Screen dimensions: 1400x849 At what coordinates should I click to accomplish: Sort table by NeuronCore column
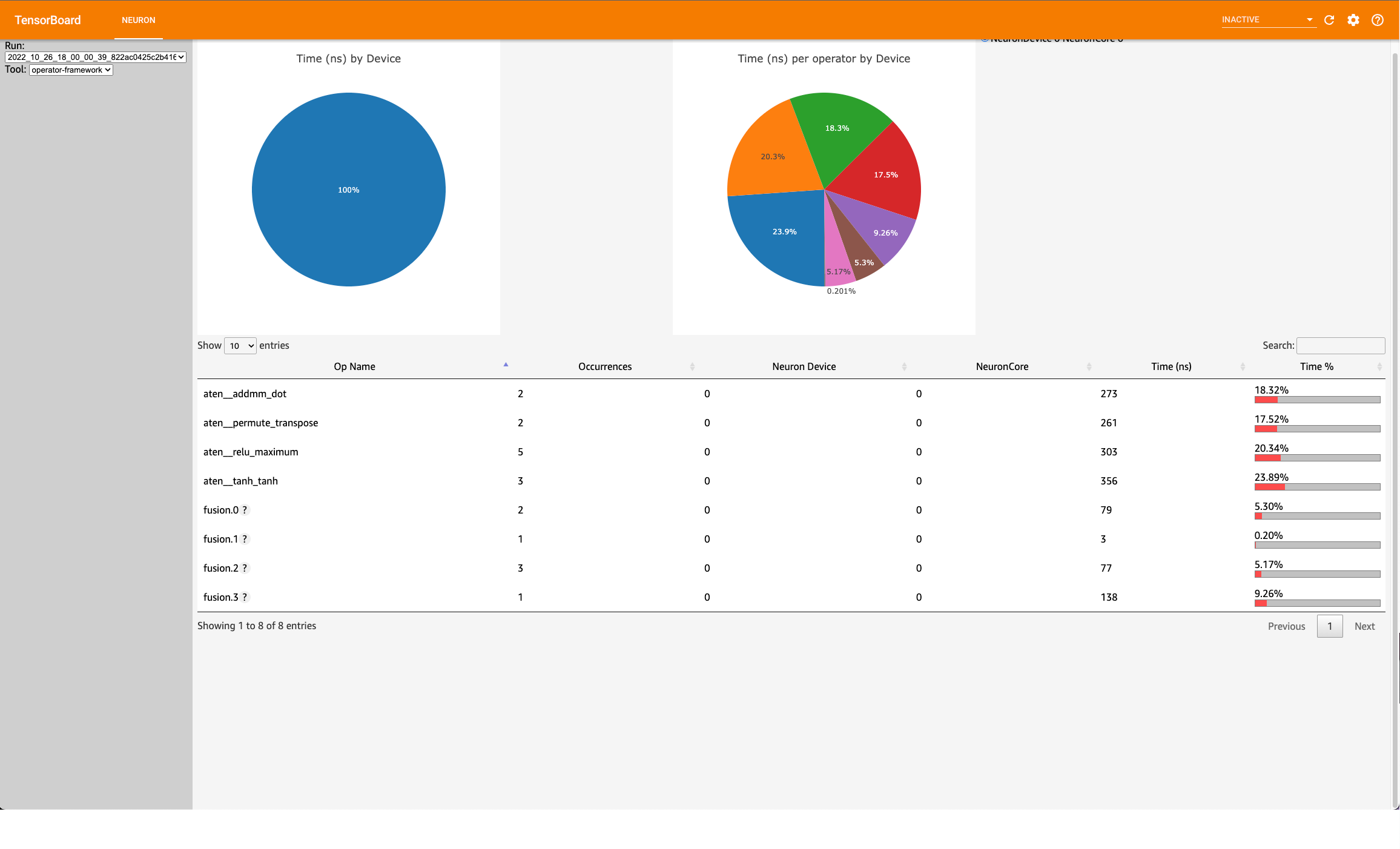click(x=1002, y=366)
